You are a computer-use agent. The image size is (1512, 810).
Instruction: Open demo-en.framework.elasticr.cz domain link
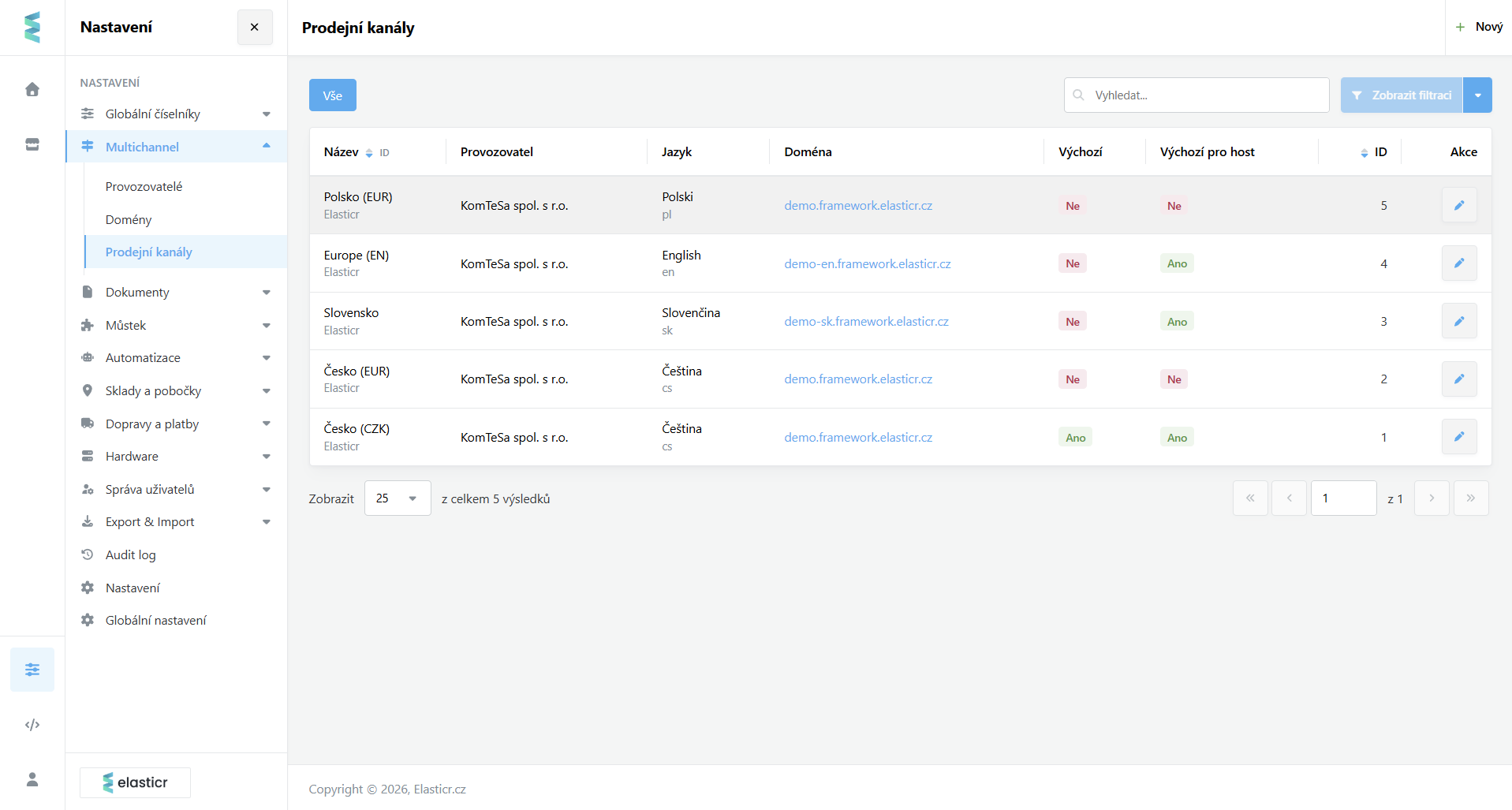(868, 263)
